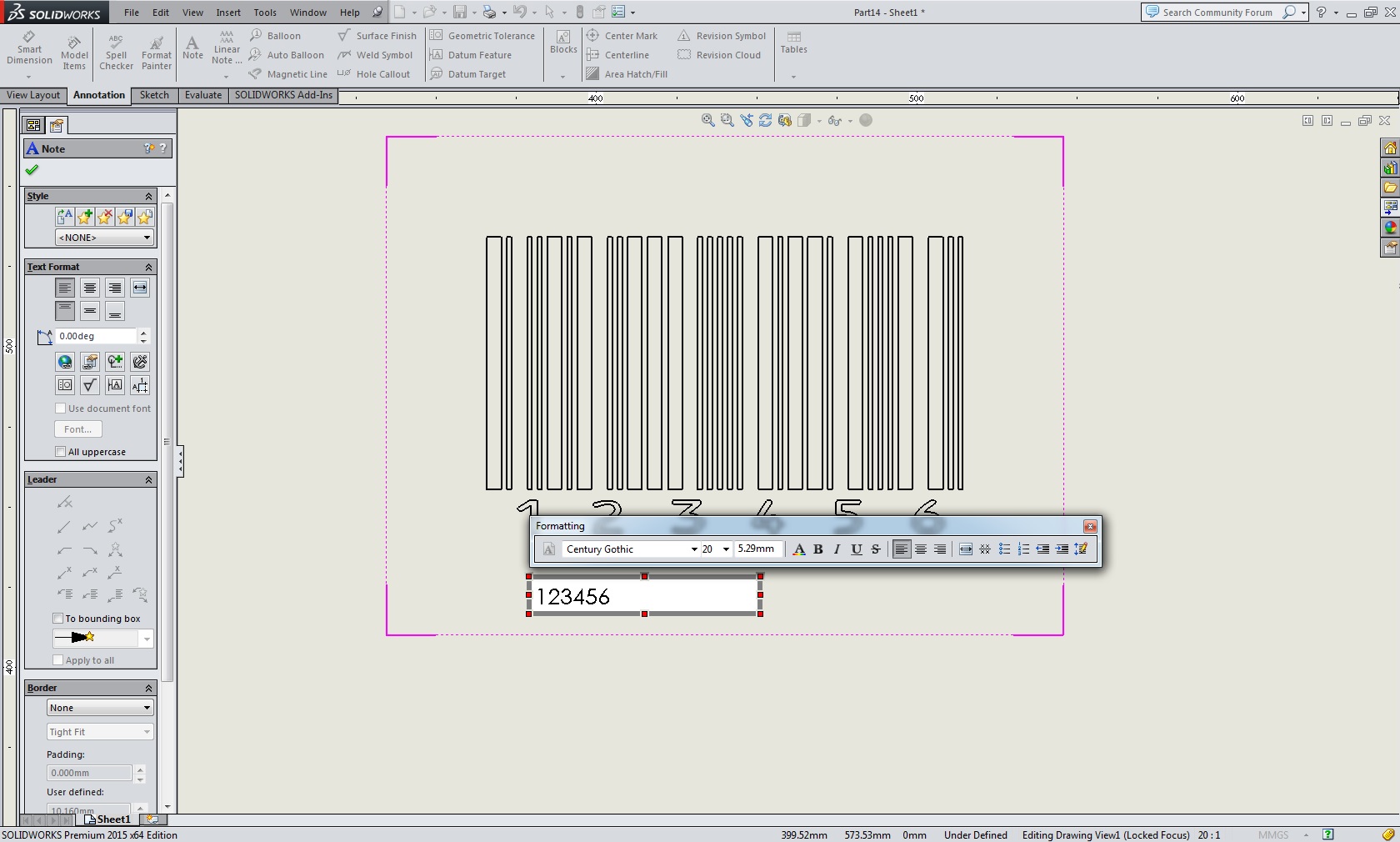Click the Font... button
1400x842 pixels.
[x=78, y=429]
